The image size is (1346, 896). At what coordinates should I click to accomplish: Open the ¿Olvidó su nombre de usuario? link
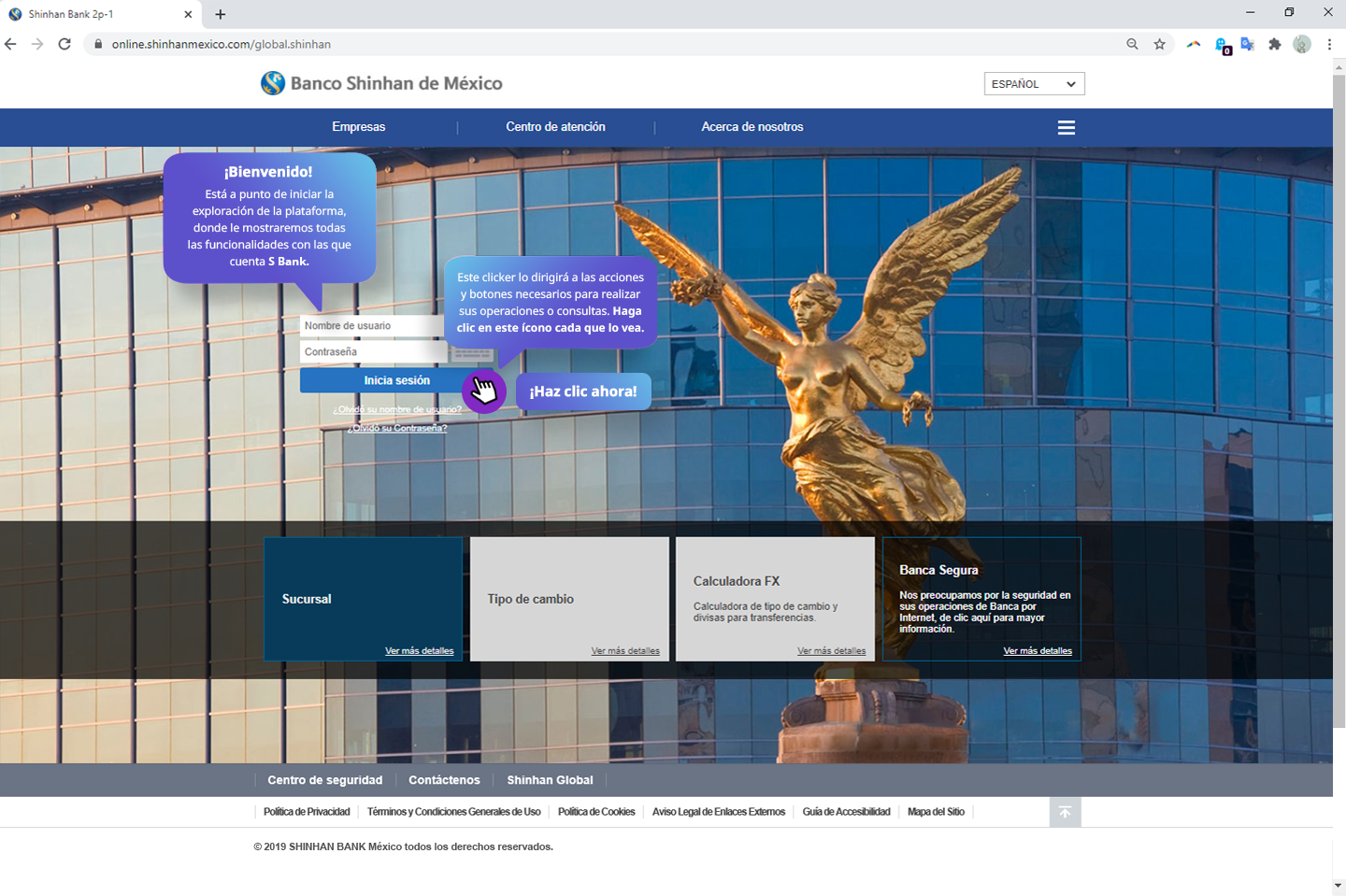pyautogui.click(x=397, y=409)
